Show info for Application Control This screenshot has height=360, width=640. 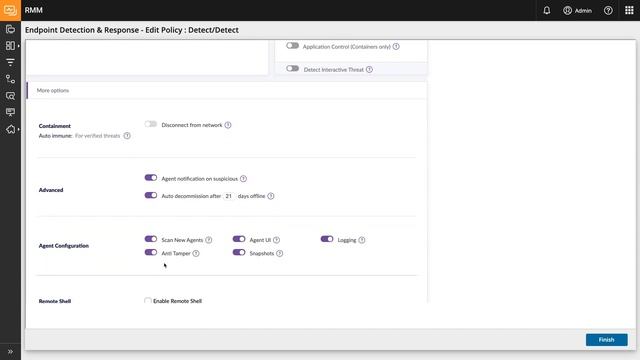[396, 47]
